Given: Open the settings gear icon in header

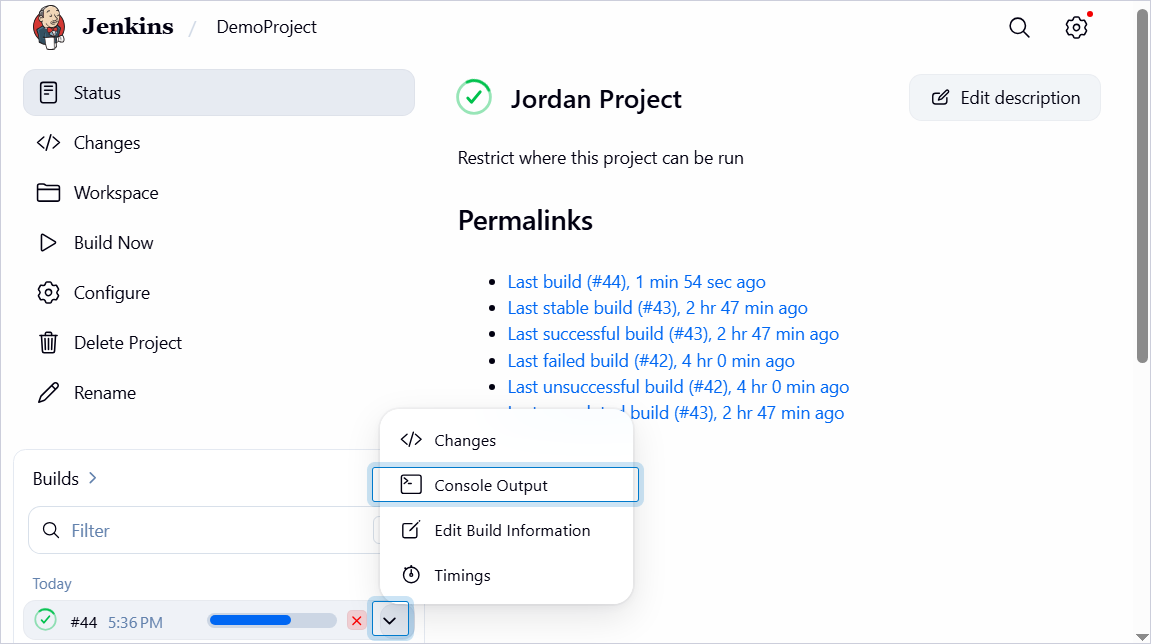Looking at the screenshot, I should [1076, 27].
